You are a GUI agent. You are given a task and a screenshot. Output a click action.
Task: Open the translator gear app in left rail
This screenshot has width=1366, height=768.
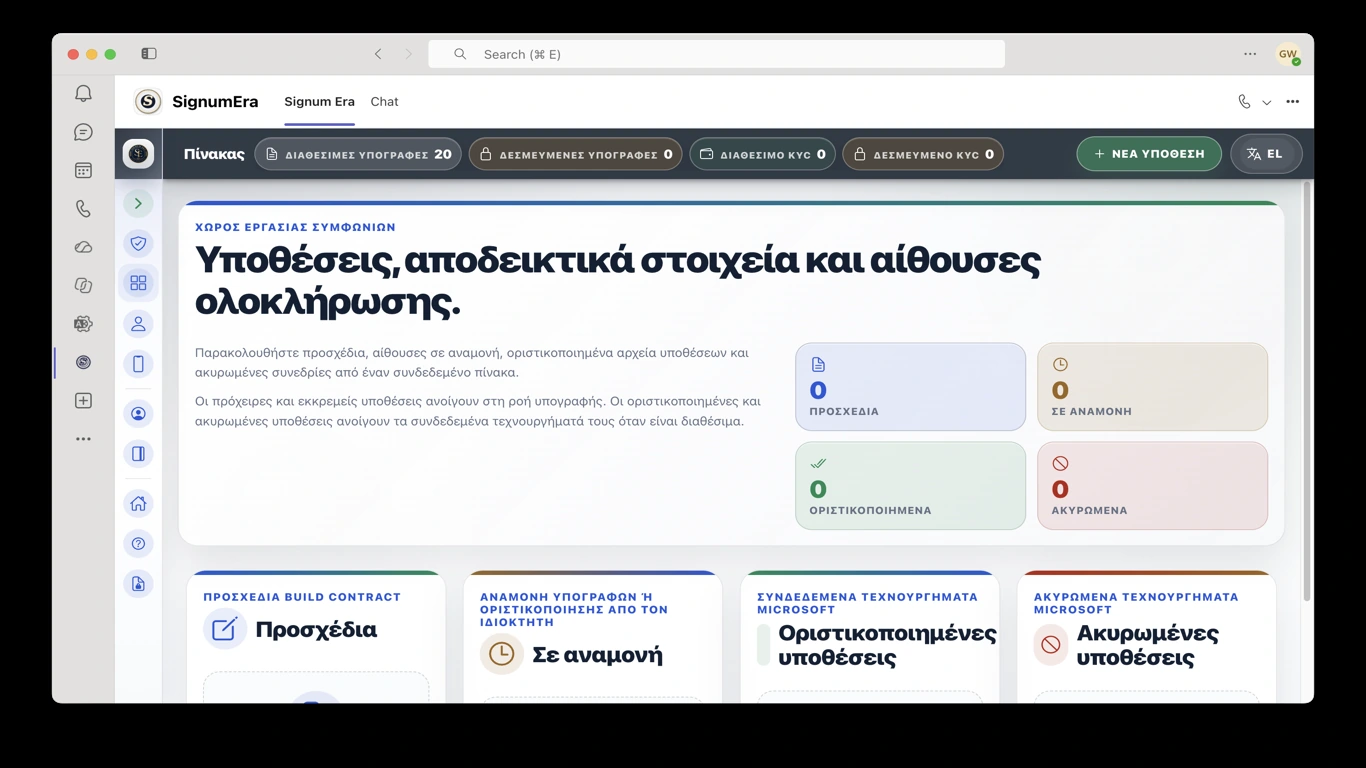pos(83,324)
